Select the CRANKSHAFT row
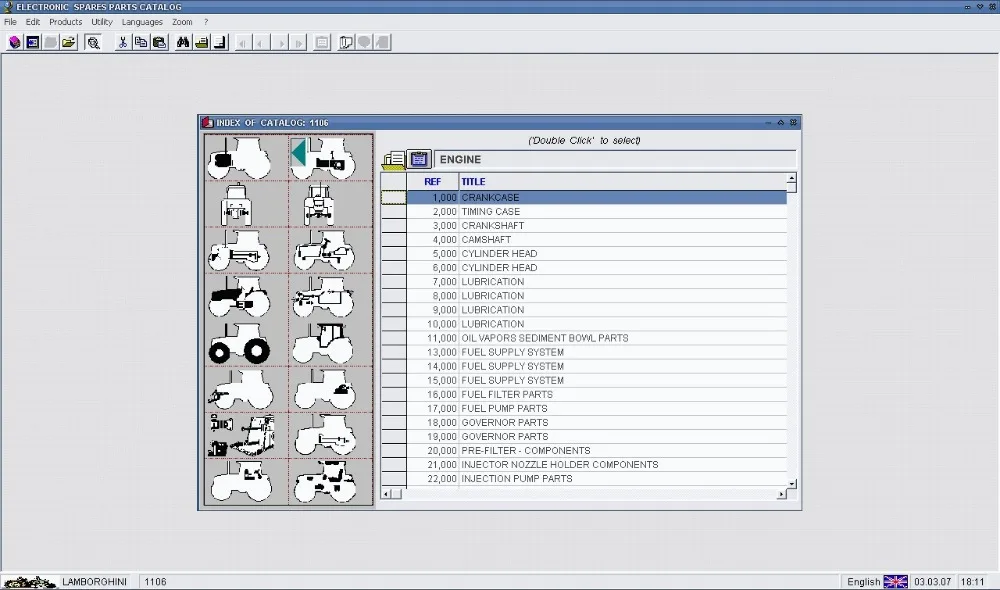The image size is (1000, 590). click(x=596, y=226)
